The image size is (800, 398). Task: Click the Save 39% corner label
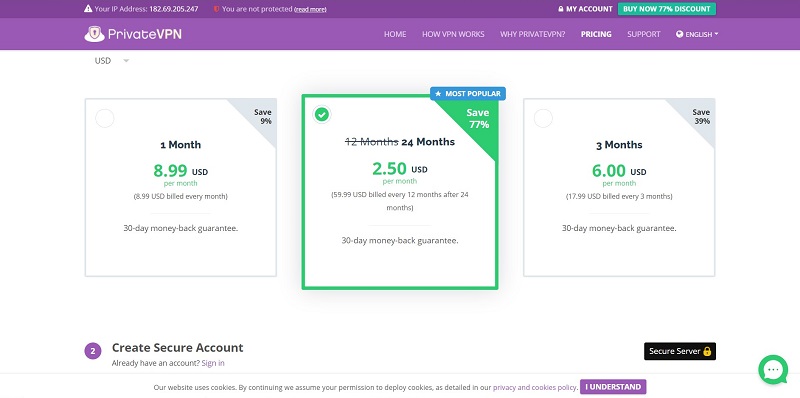tap(701, 117)
